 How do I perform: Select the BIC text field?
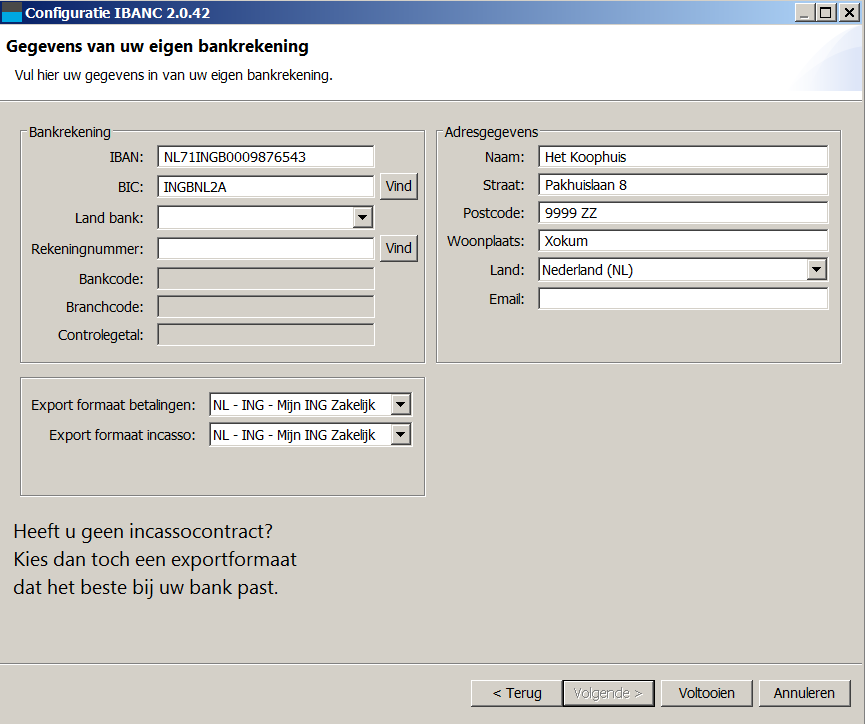265,186
